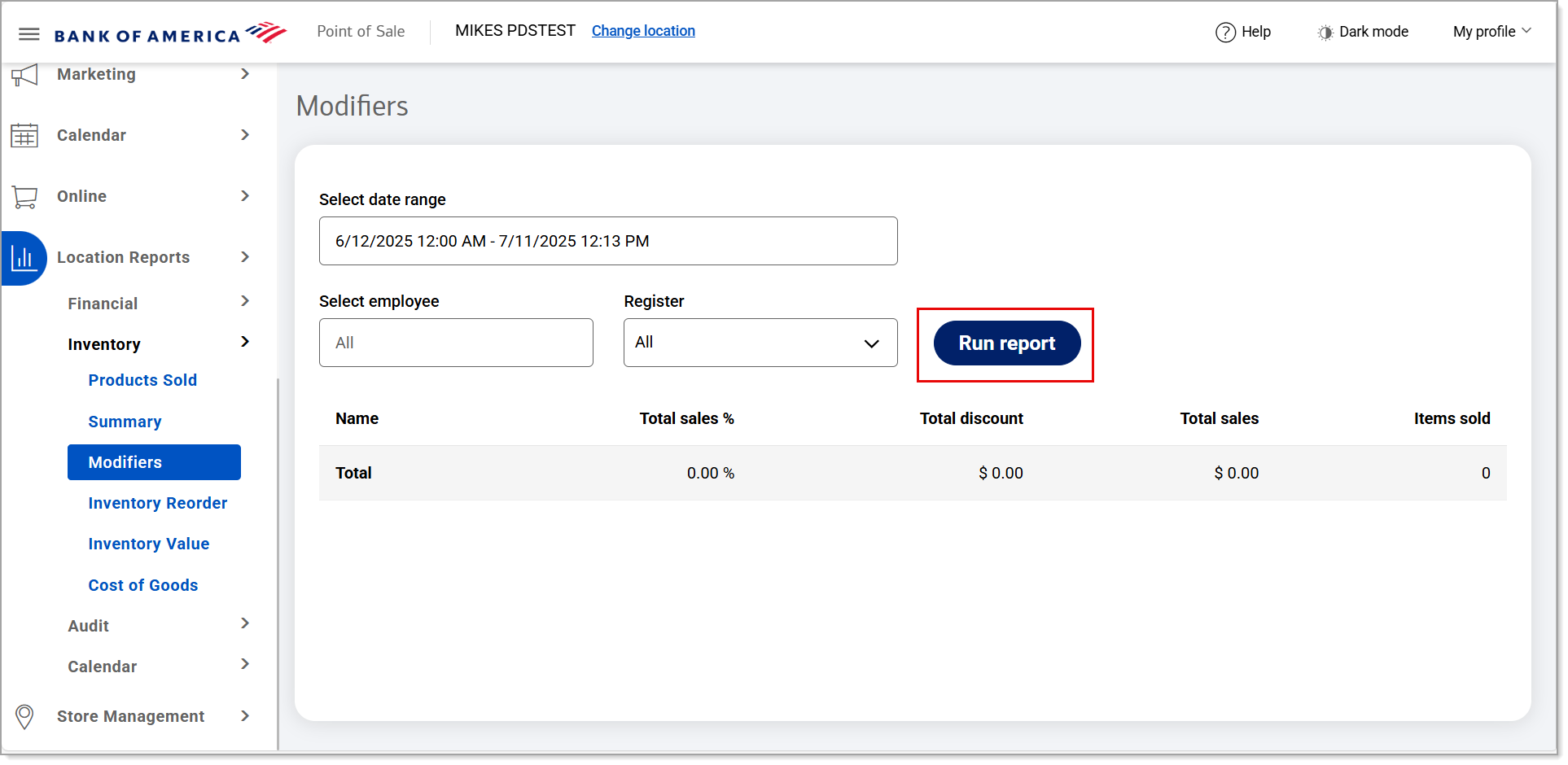Expand the Online menu chevron
The image size is (1568, 765).
(245, 196)
